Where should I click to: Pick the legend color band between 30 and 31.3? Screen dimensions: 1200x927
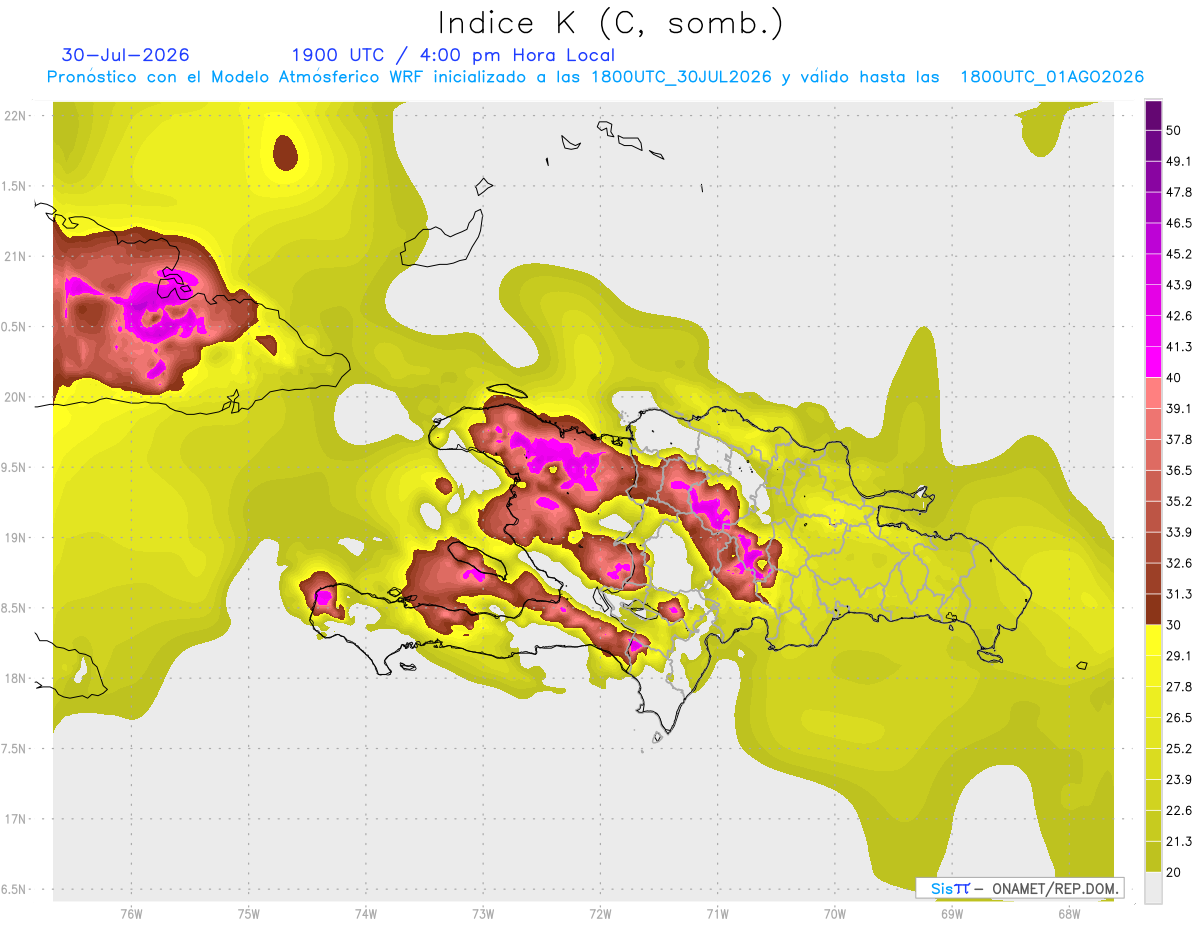coord(1153,609)
